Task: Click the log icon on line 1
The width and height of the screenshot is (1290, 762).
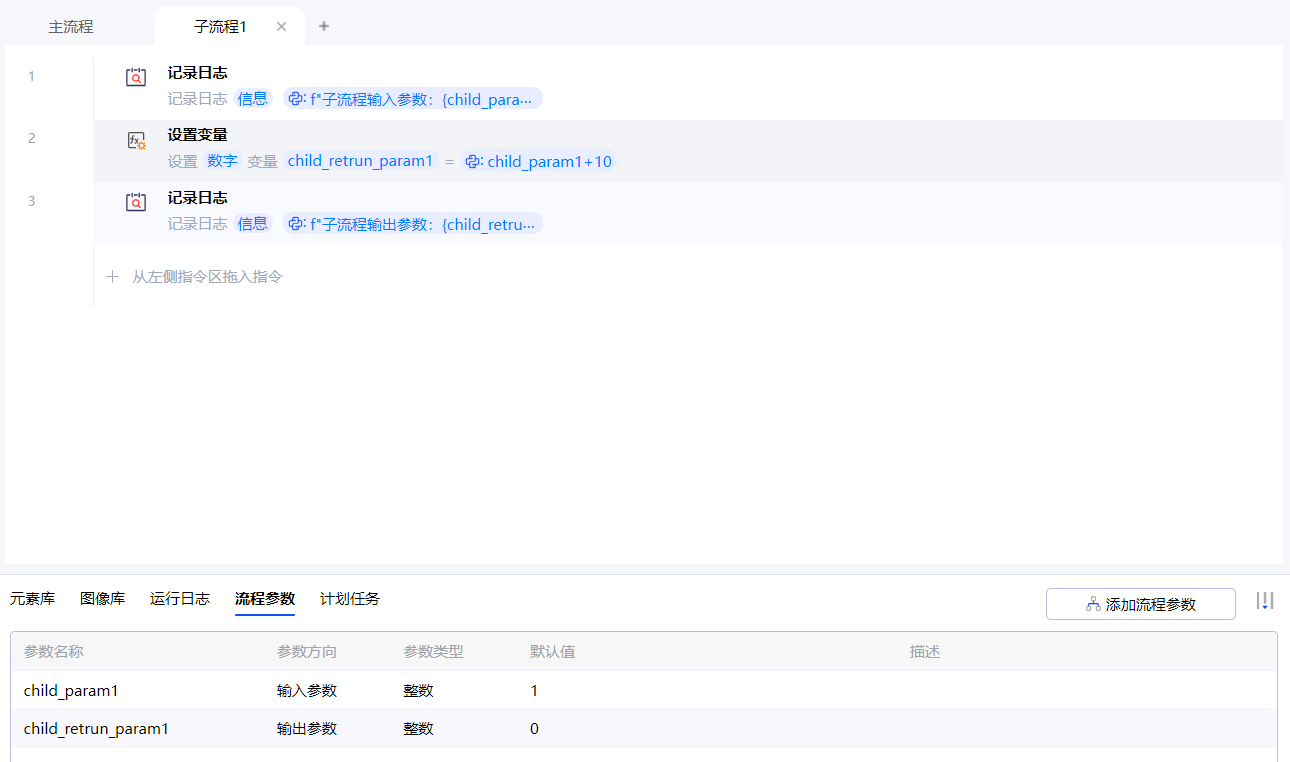Action: pos(136,77)
